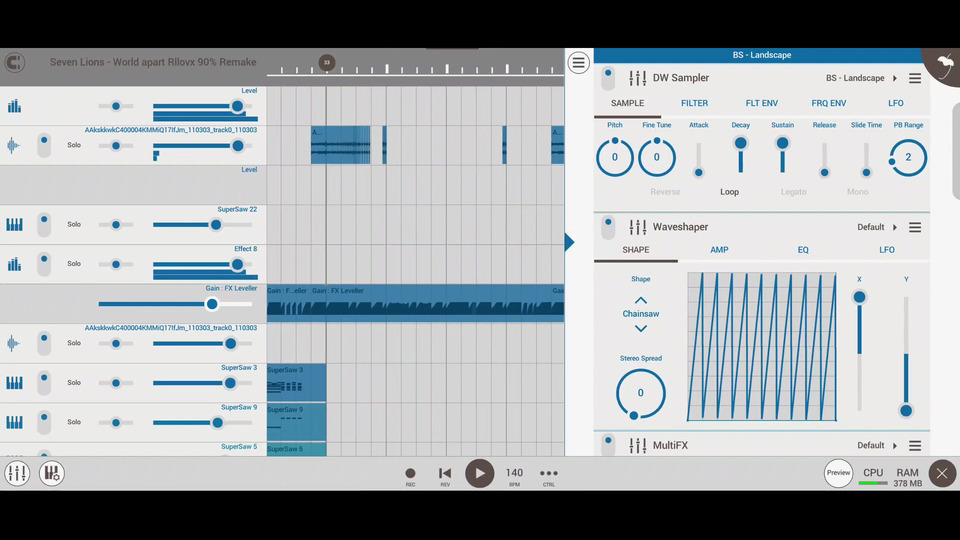
Task: Start recording with REC button
Action: (x=410, y=473)
